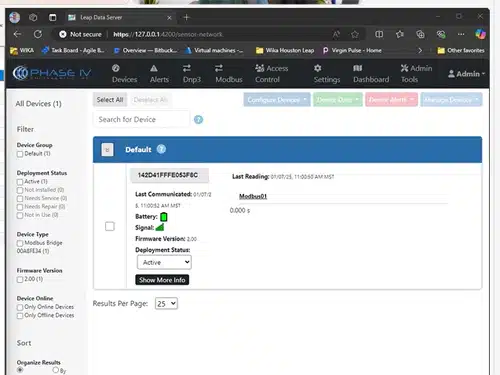Open browser split screen icon

point(379,34)
